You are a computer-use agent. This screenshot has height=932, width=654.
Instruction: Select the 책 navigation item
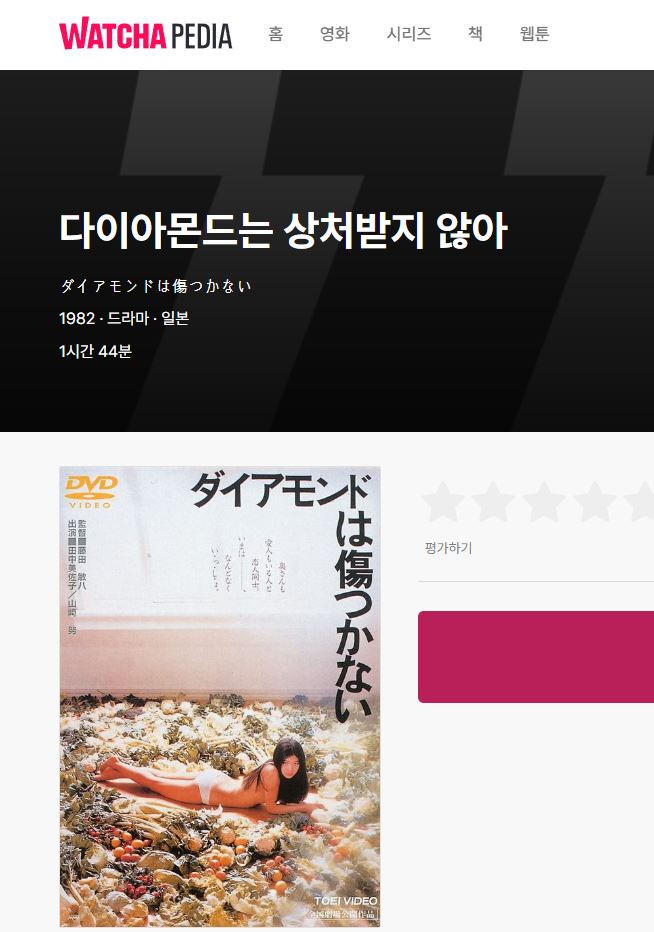475,34
